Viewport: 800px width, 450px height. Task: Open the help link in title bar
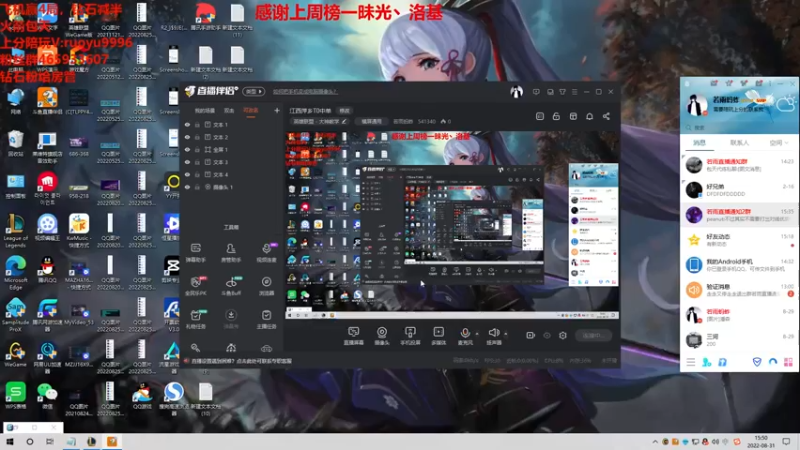(x=305, y=92)
